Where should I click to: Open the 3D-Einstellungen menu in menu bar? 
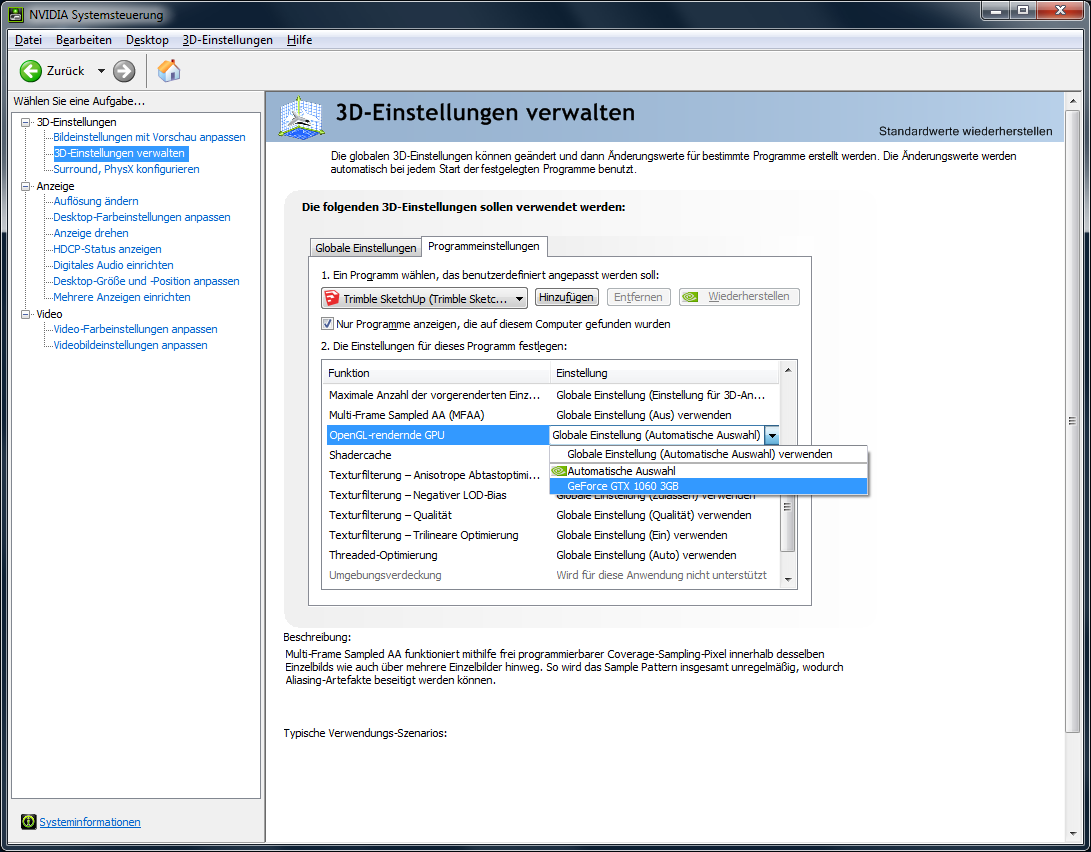(x=227, y=40)
